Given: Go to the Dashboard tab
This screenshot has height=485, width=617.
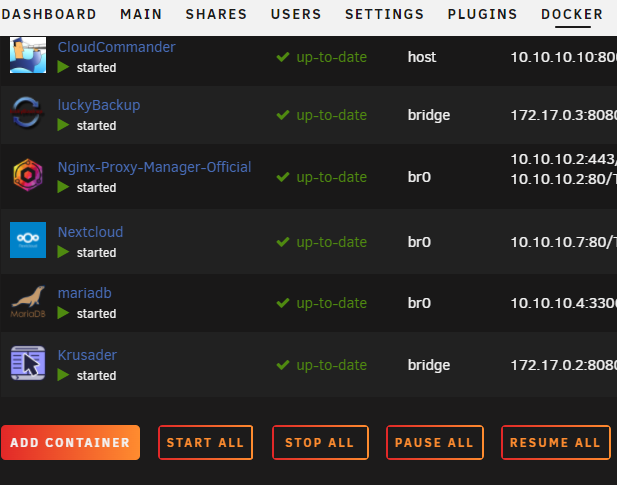Looking at the screenshot, I should [49, 14].
